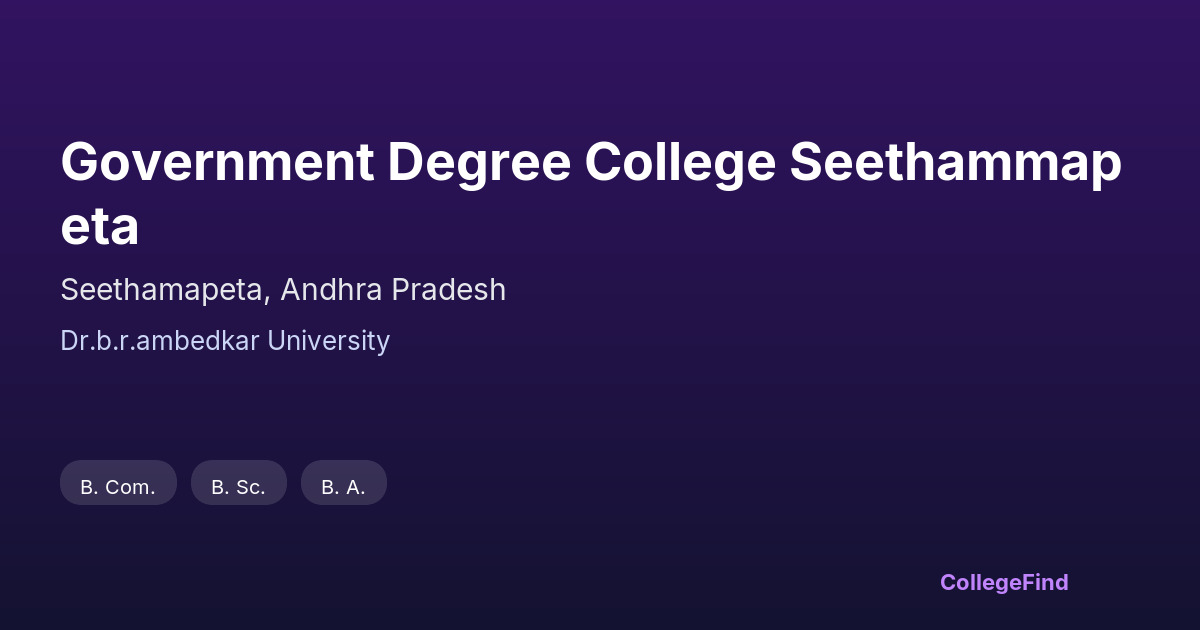Click the wrapped title fragment 'eta'
The image size is (1200, 630).
pos(99,227)
